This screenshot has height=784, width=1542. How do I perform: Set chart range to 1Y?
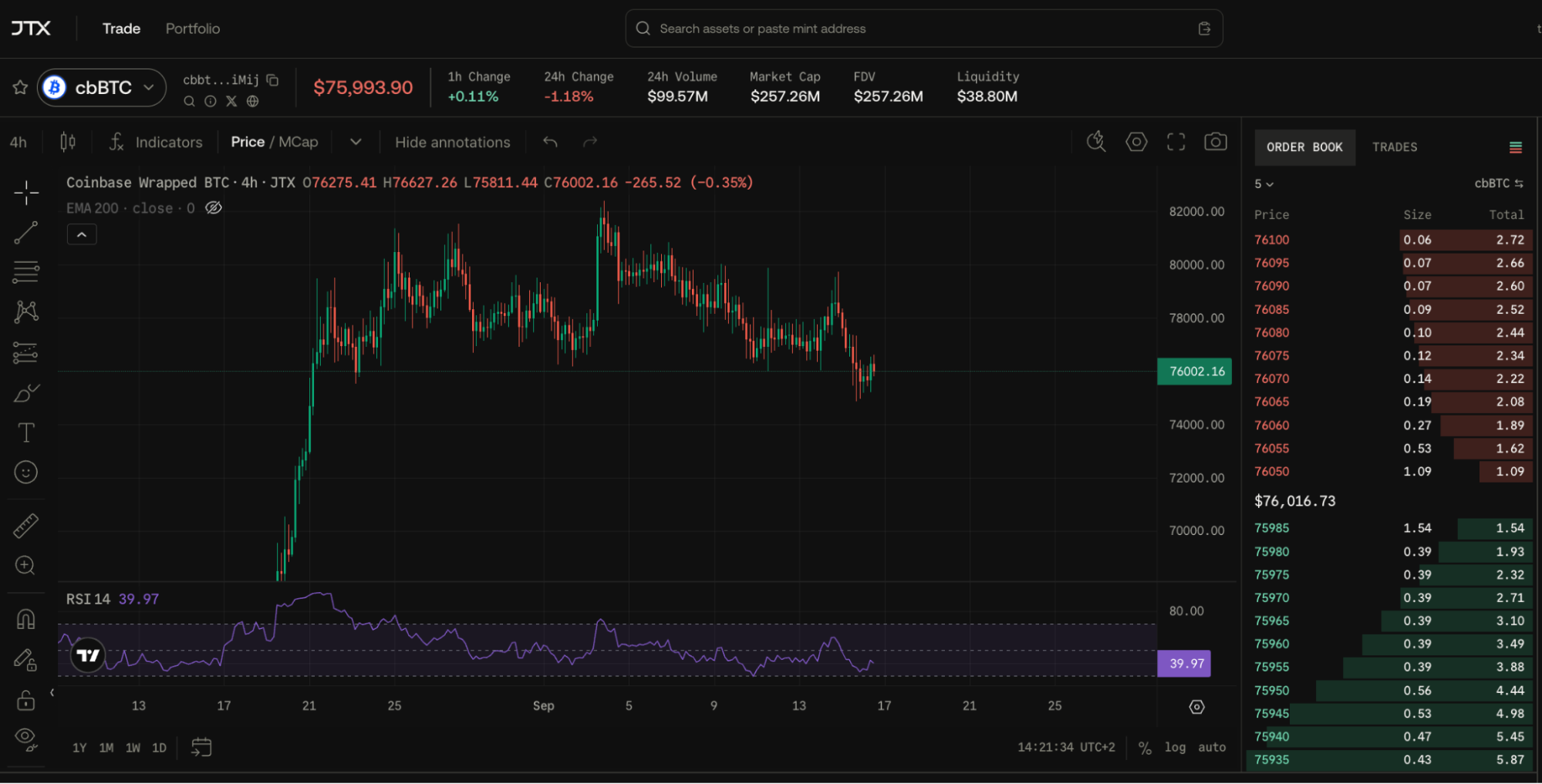[79, 748]
